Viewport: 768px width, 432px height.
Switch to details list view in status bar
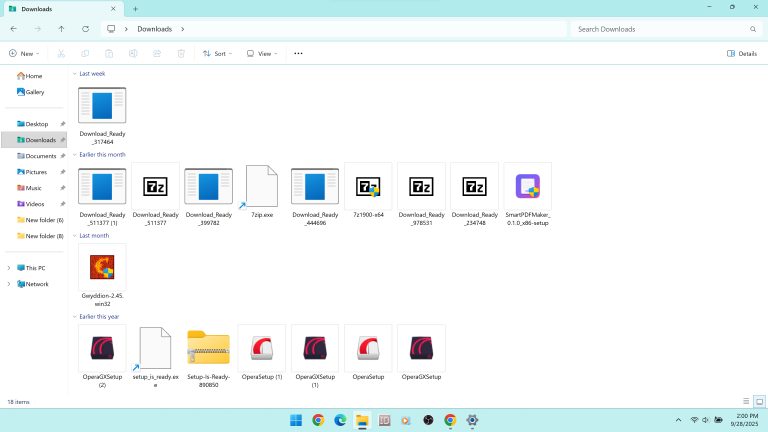(x=746, y=401)
